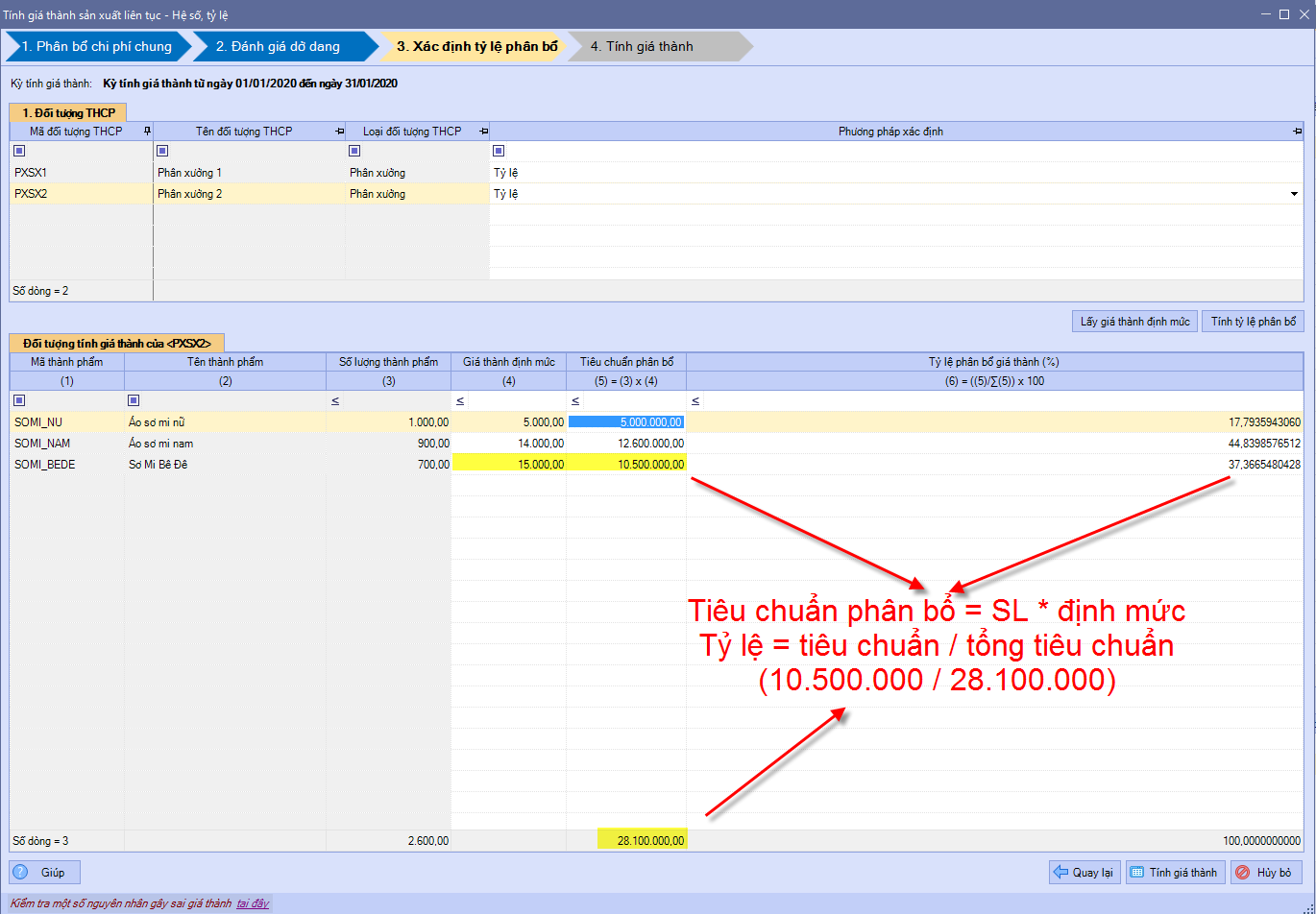Click the pin icon in Tên đối tượng THCP header
The height and width of the screenshot is (914, 1316).
[x=339, y=131]
